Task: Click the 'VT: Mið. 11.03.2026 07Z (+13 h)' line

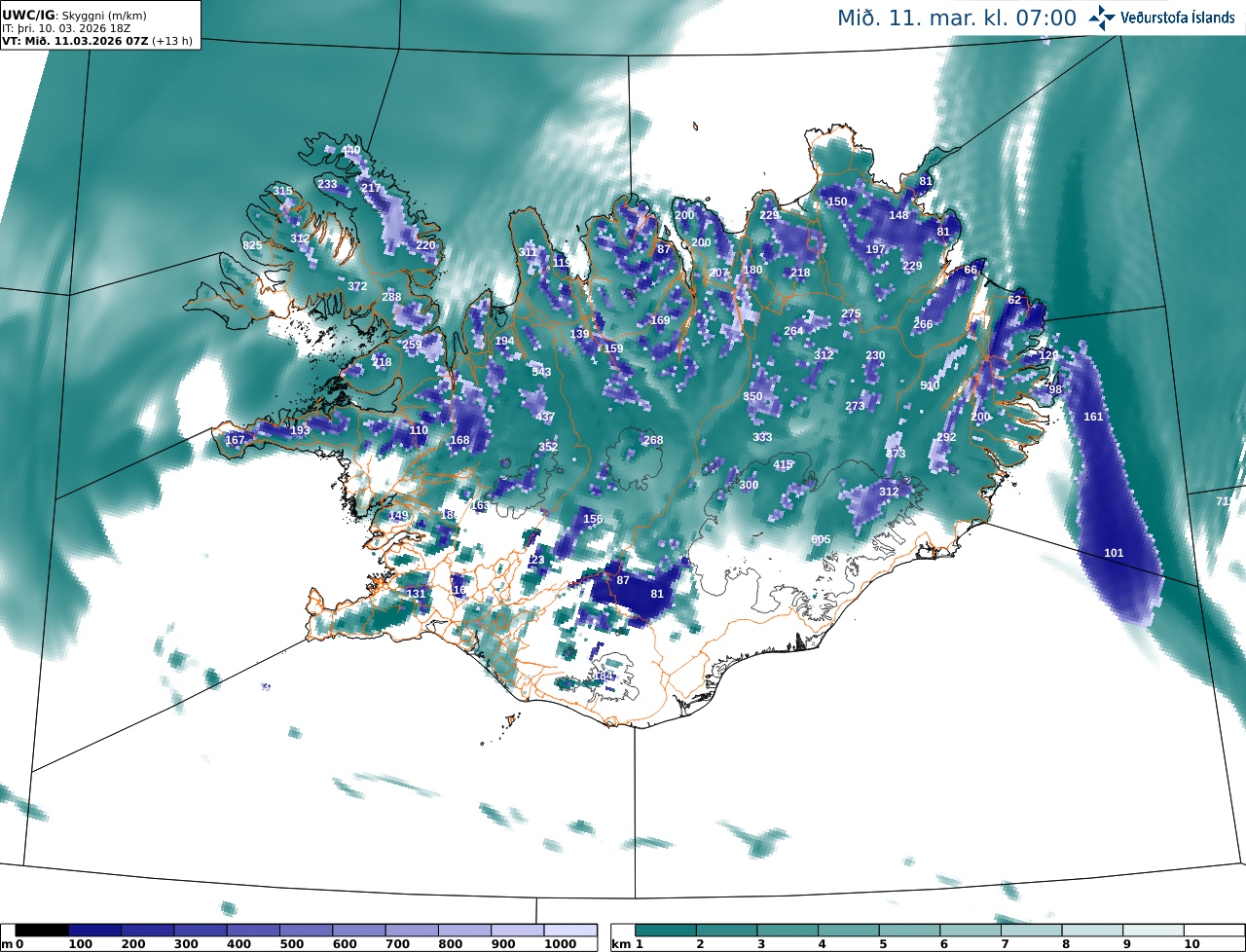Action: coord(97,42)
